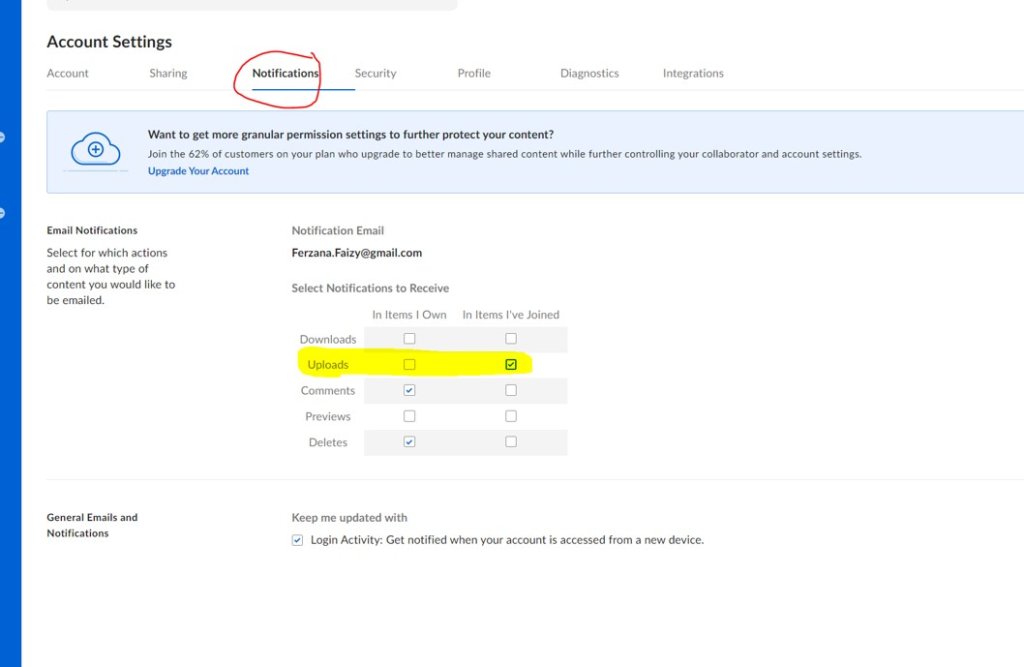The width and height of the screenshot is (1024, 667).
Task: Enable Previews notifications for items I own
Action: point(409,416)
